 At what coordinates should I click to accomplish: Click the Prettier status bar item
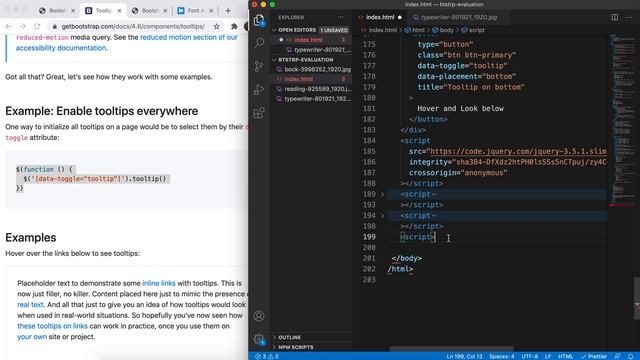[x=594, y=356]
